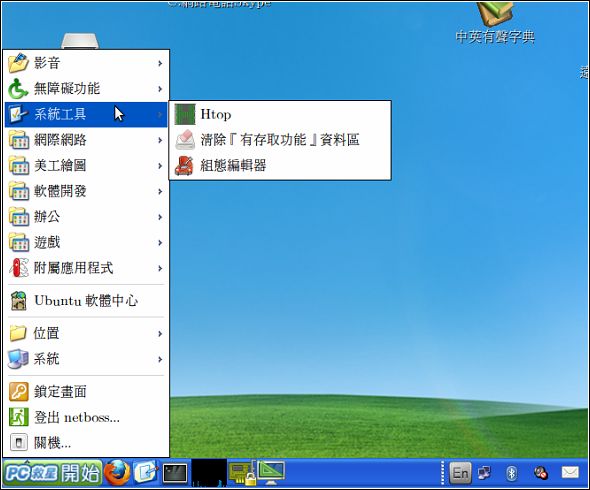The height and width of the screenshot is (490, 590).
Task: Choose 鎖定畫面 to lock screen
Action: coord(86,392)
